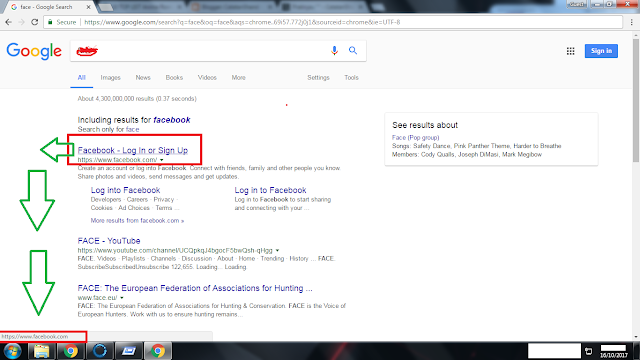
Task: Click the facebook suggested spelling link
Action: [172, 120]
